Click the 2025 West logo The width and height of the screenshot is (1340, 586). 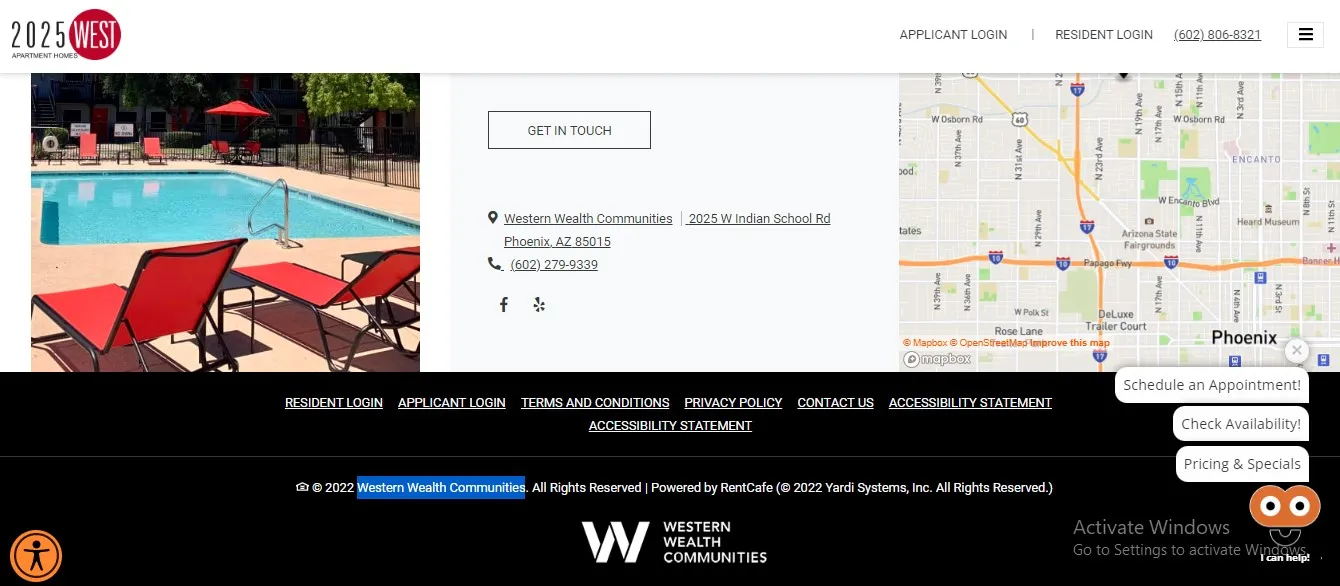(x=66, y=34)
